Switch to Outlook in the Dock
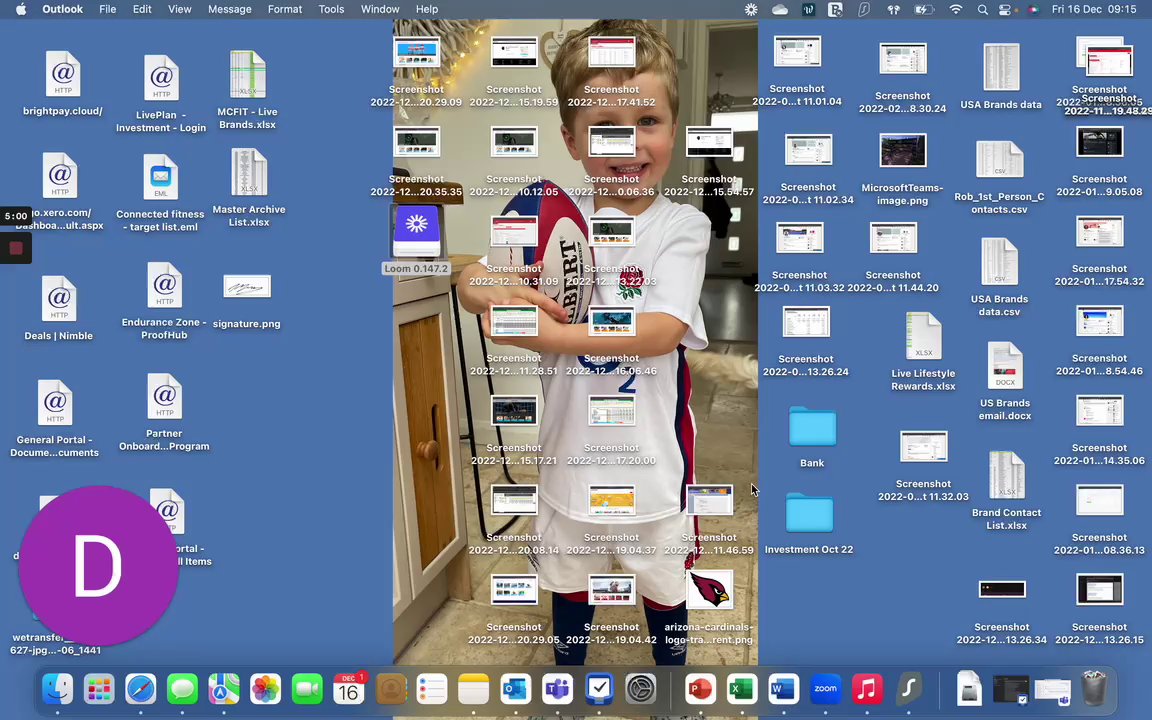 [516, 689]
